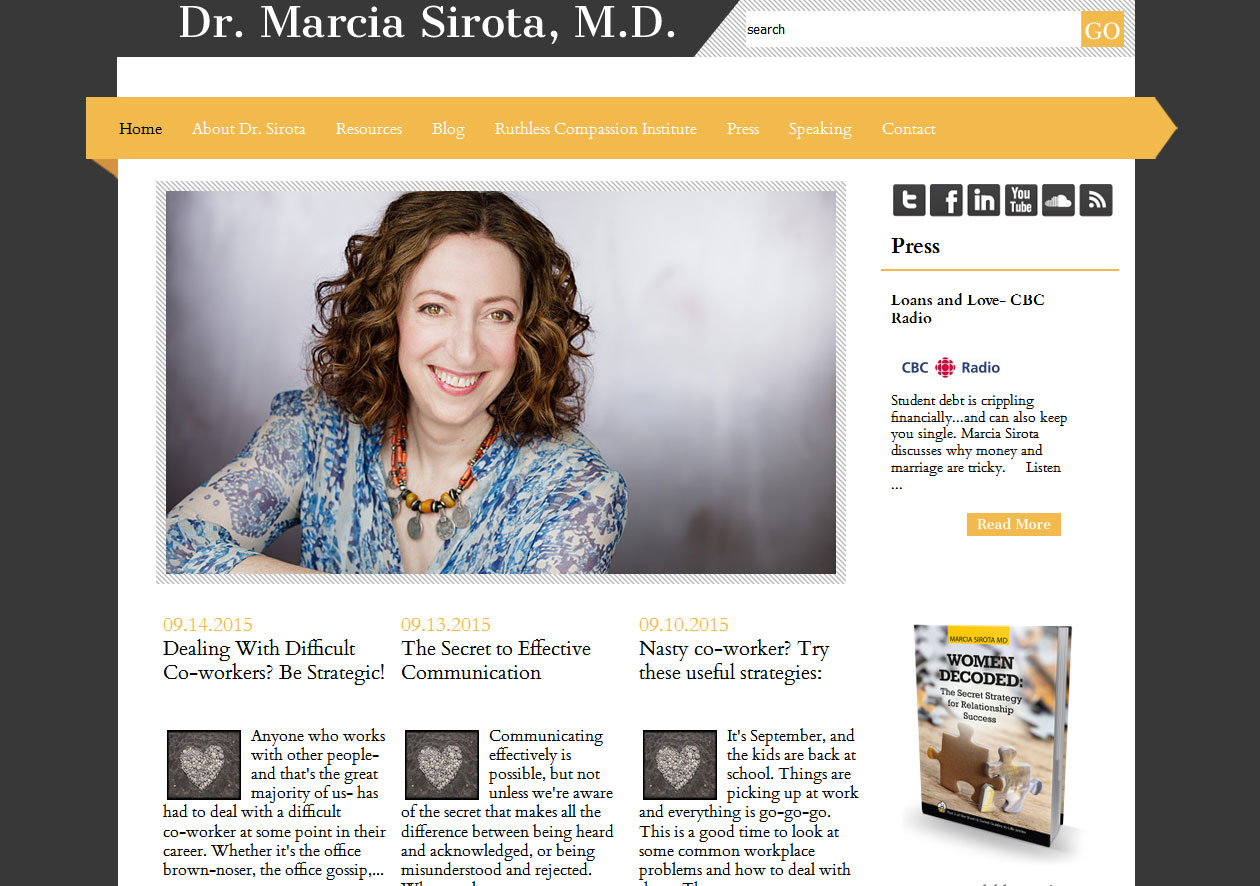Click the CBC Radio logo
The width and height of the screenshot is (1260, 886).
(x=950, y=367)
